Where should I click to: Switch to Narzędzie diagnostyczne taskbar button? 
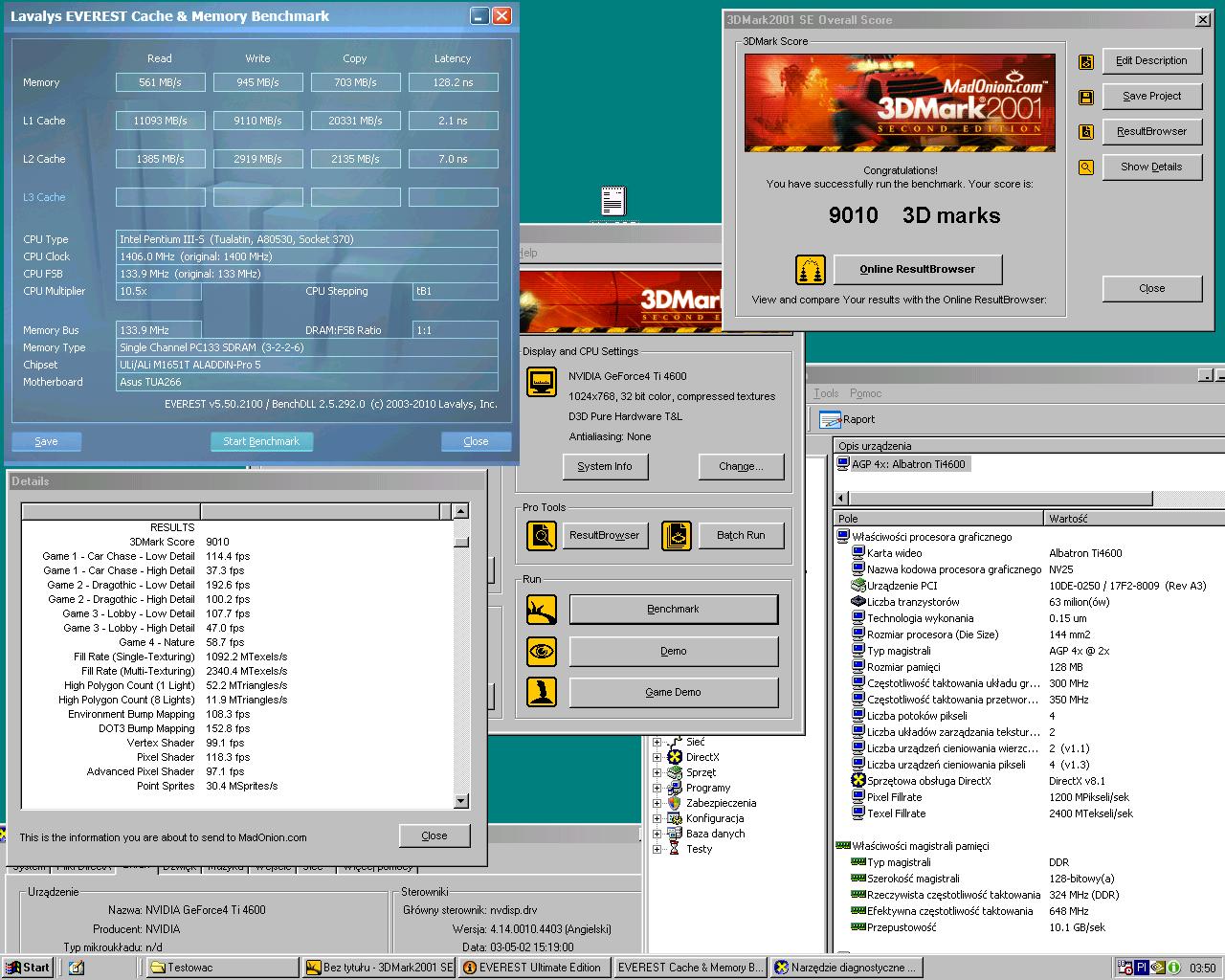coord(845,968)
